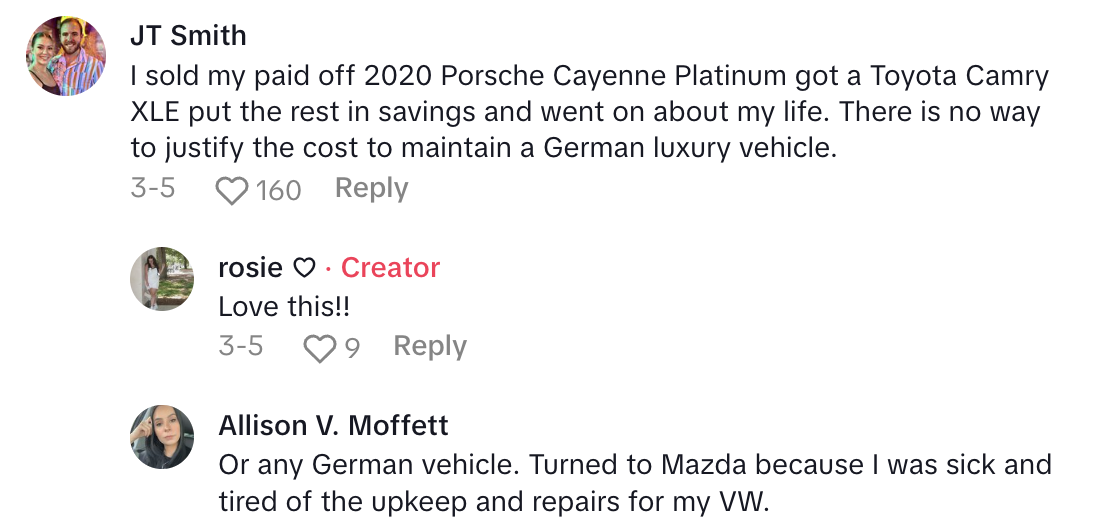Like rosie's 'Love this!!' reply
This screenshot has height=524, width=1104.
tap(319, 347)
